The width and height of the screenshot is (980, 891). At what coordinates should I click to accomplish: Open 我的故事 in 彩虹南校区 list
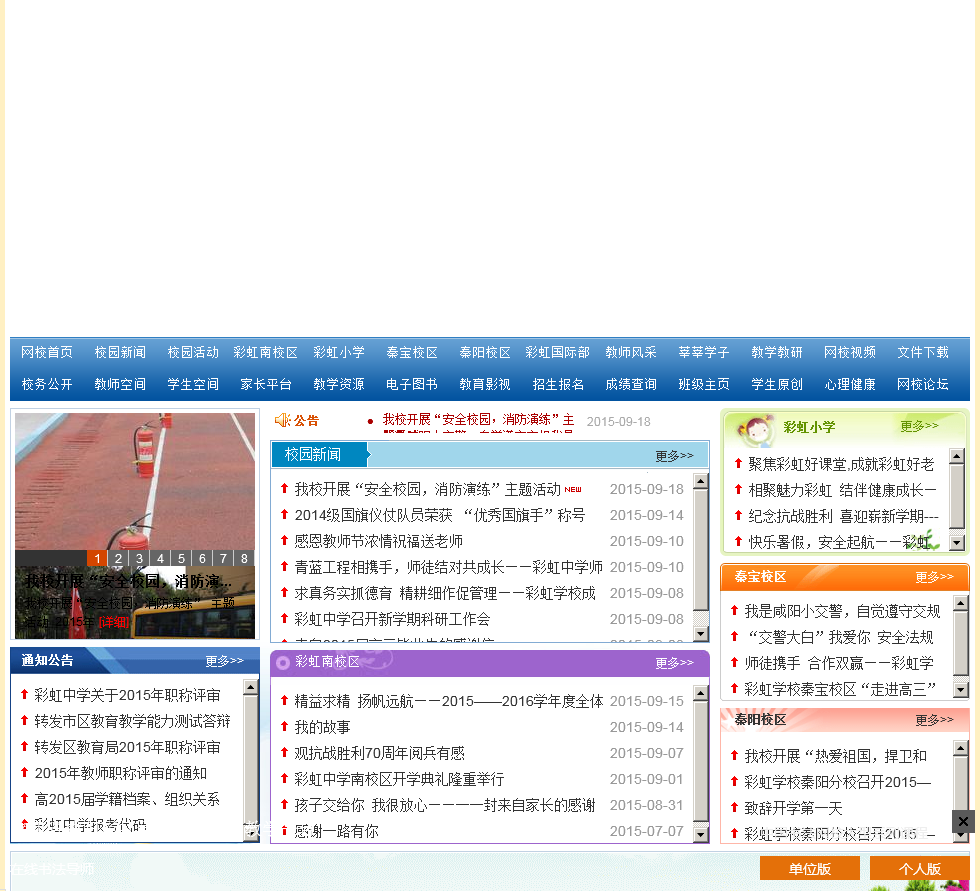pos(322,727)
